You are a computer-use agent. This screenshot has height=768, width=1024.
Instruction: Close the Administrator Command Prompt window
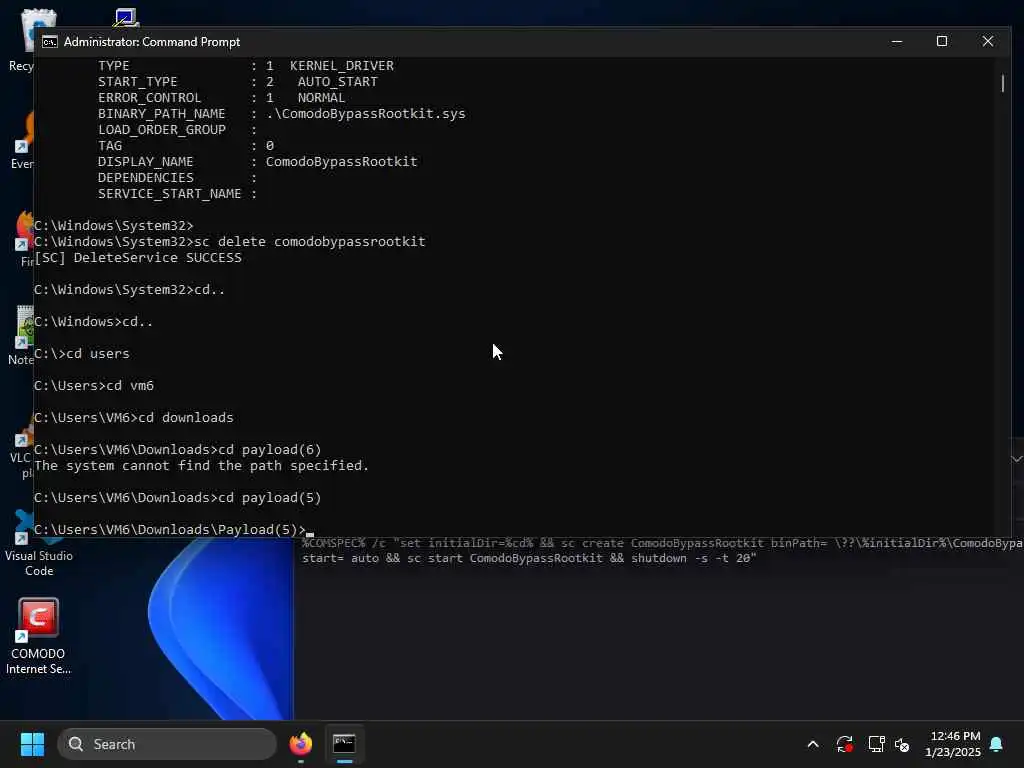(x=987, y=41)
